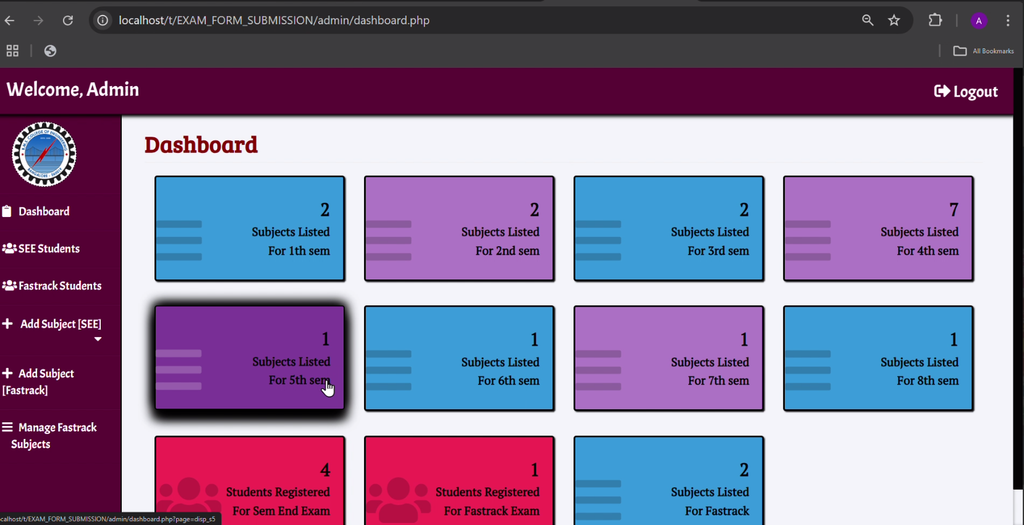Open Manage Fastrack Subjects item
The height and width of the screenshot is (525, 1024).
[x=50, y=436]
